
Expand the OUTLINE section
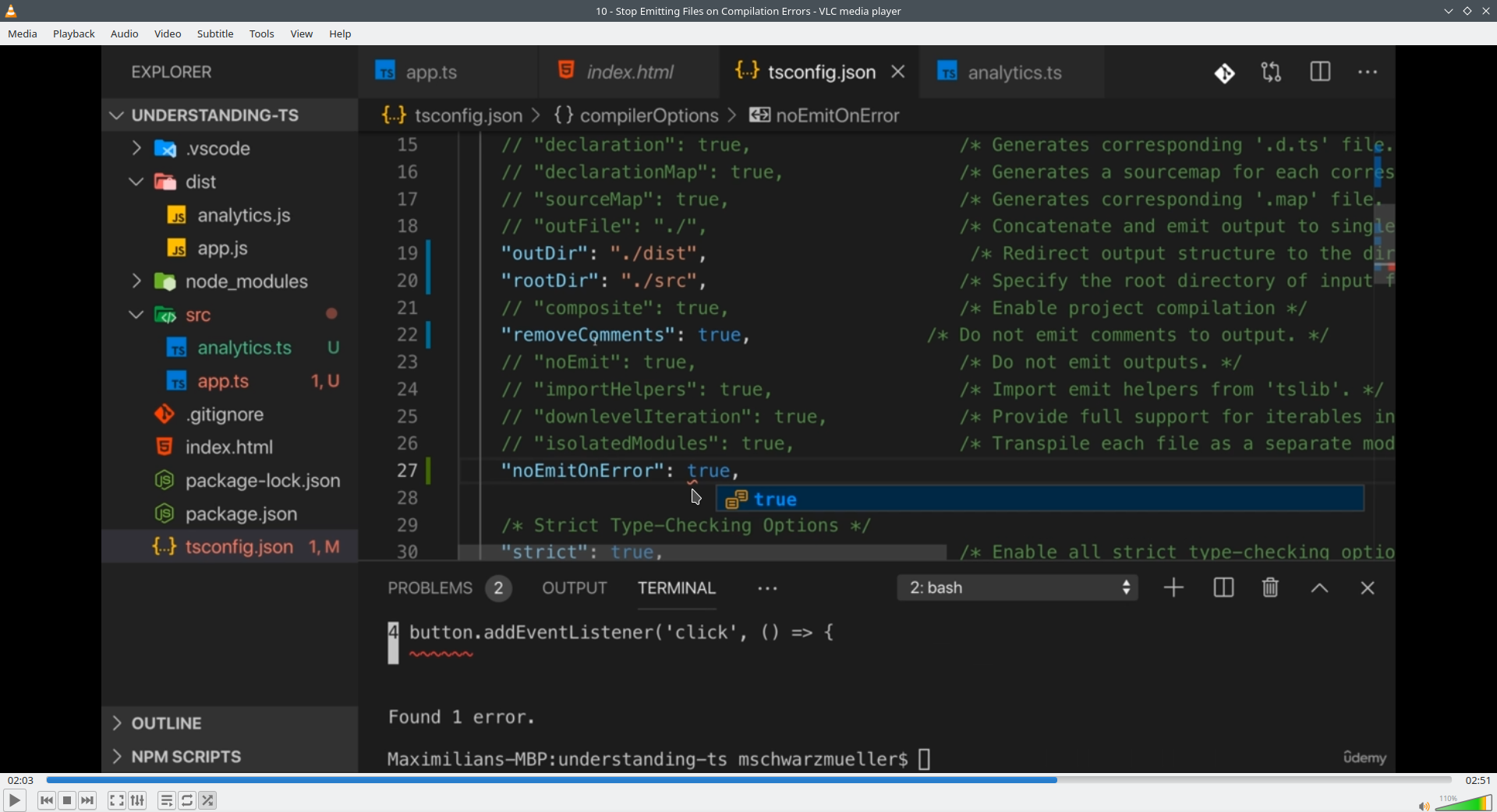[229, 724]
